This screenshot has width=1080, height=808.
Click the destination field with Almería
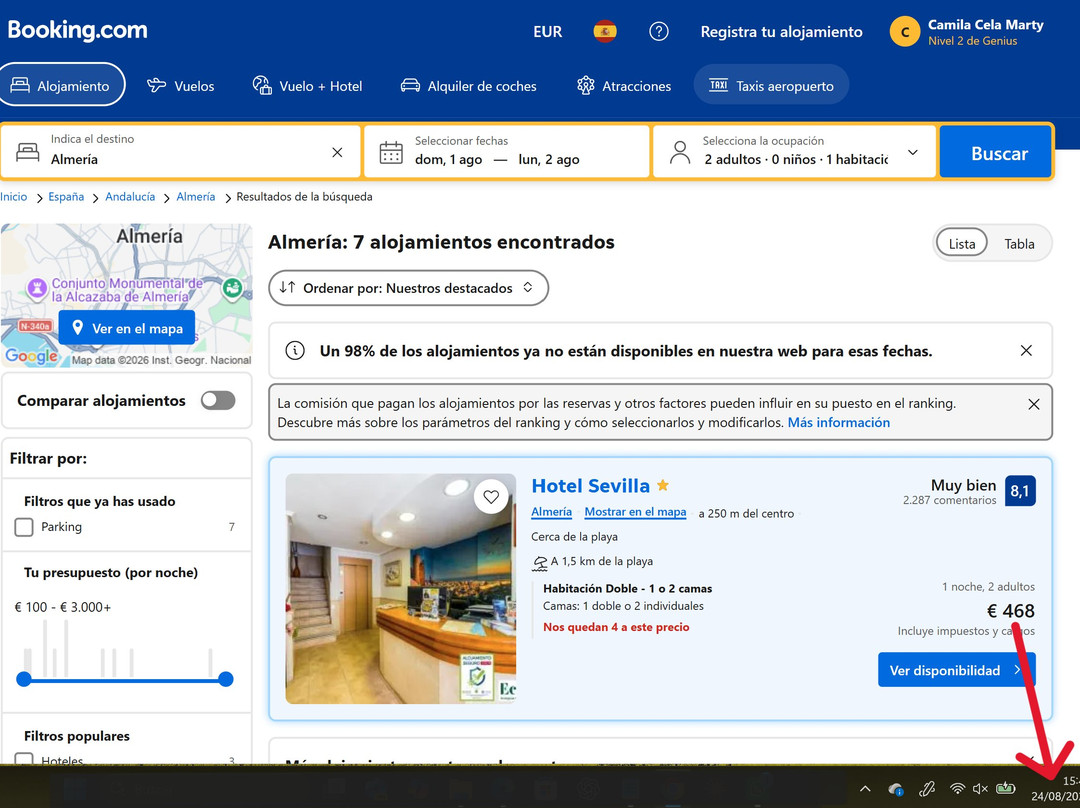click(180, 152)
